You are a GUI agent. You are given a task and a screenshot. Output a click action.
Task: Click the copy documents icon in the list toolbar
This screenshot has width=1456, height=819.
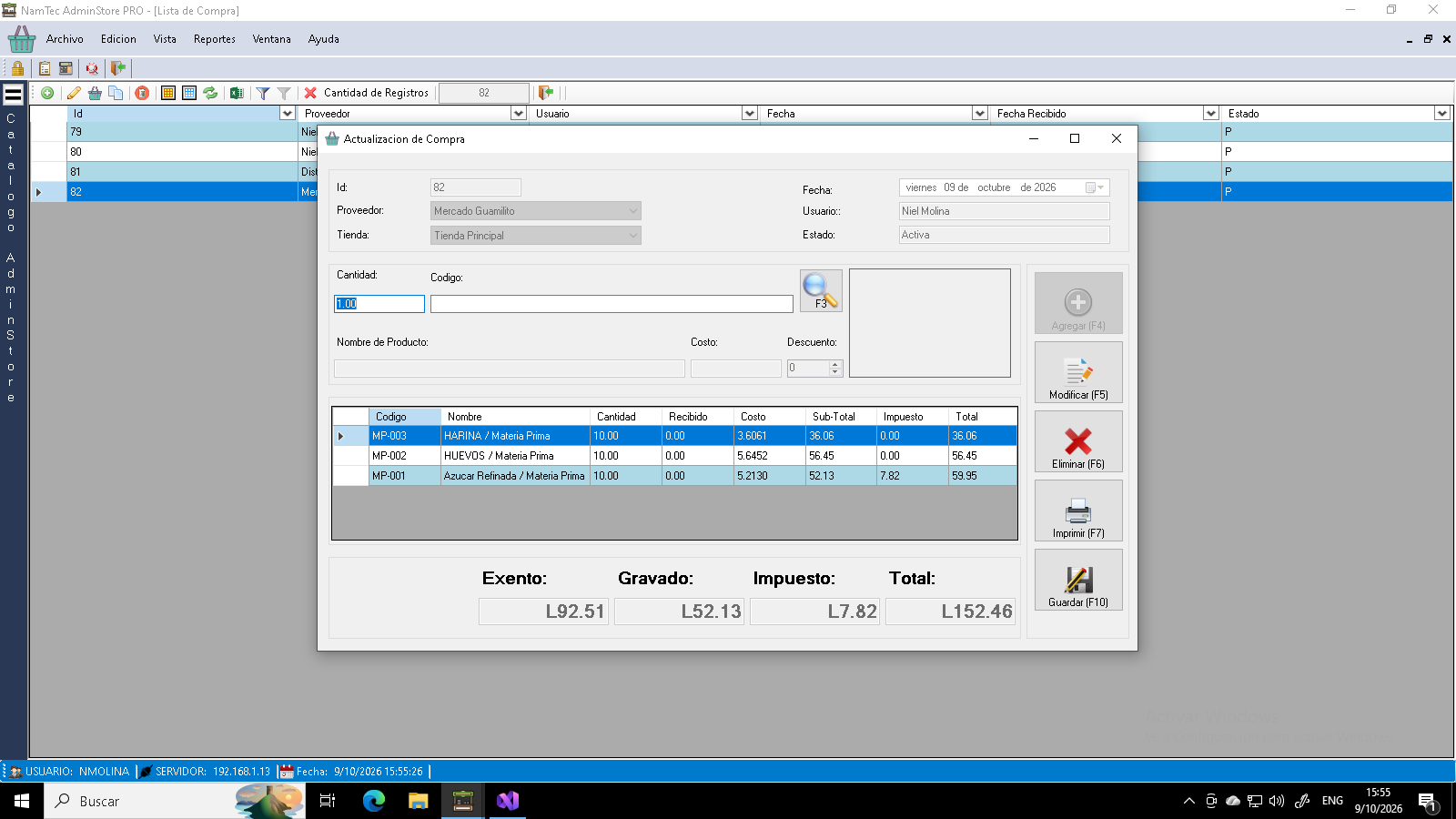point(116,93)
